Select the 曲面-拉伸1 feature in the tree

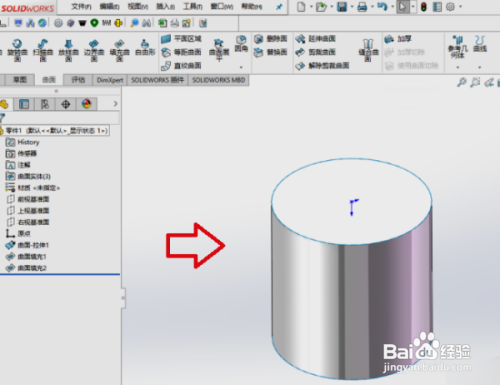(x=27, y=245)
